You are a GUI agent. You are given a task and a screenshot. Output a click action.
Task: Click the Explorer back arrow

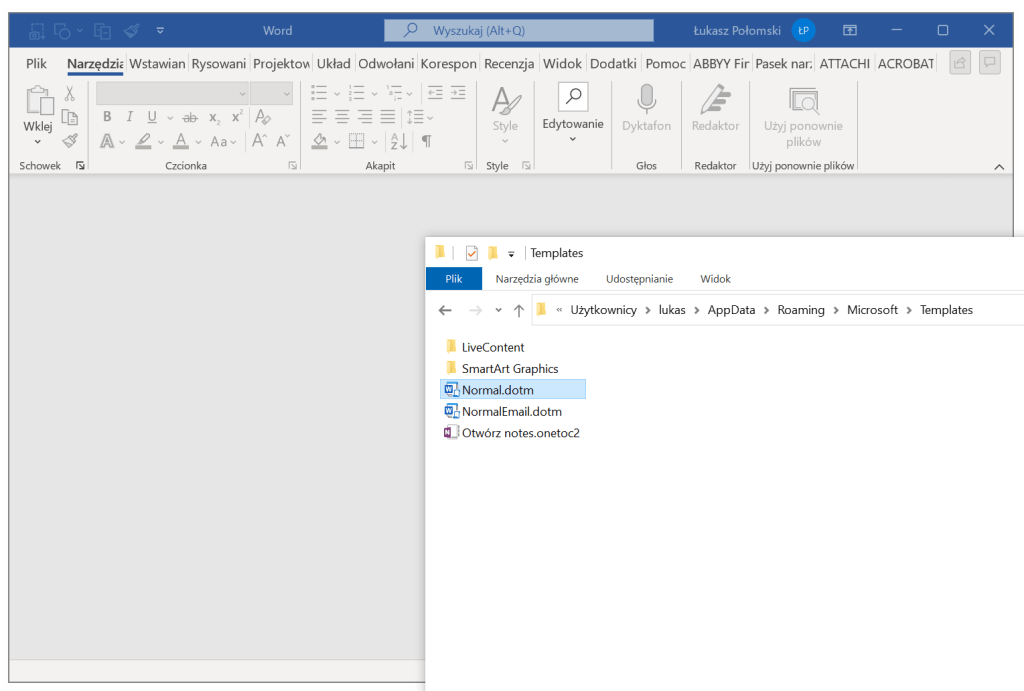pos(445,310)
